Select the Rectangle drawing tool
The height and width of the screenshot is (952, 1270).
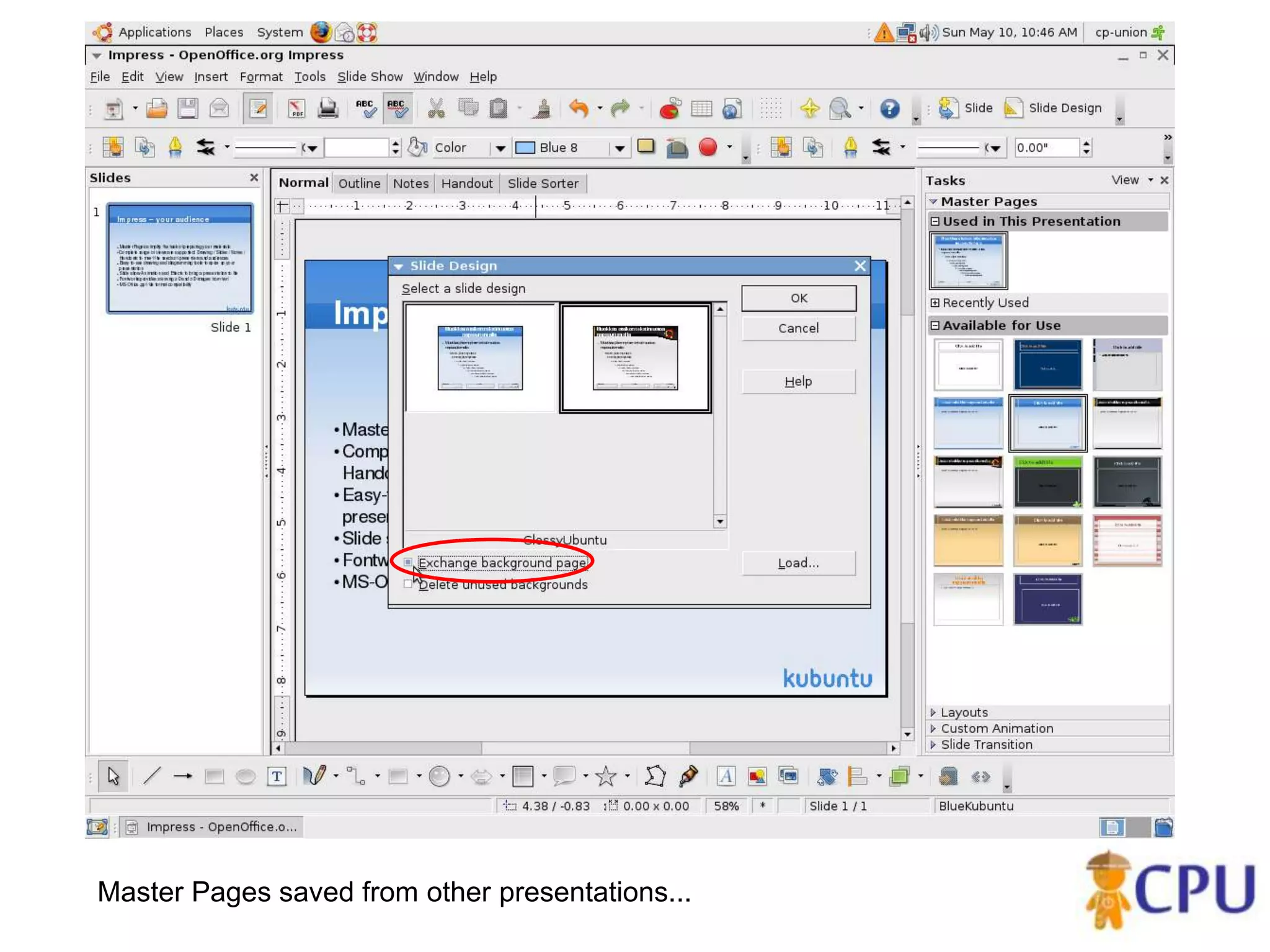pyautogui.click(x=215, y=776)
